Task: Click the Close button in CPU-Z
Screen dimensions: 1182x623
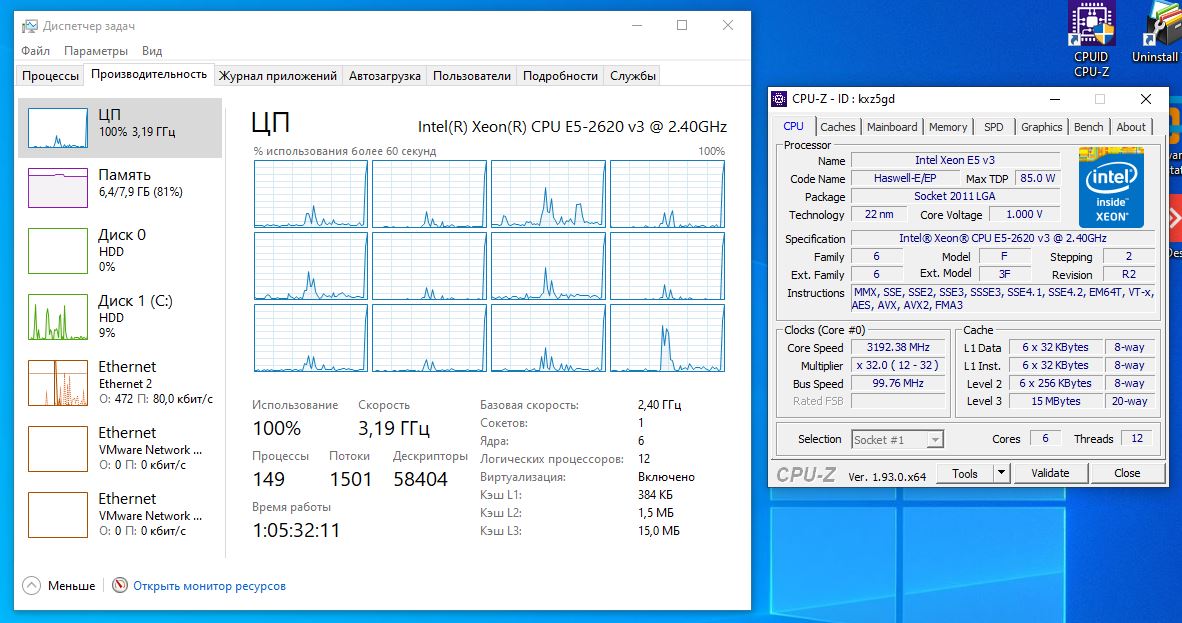Action: click(x=1127, y=473)
